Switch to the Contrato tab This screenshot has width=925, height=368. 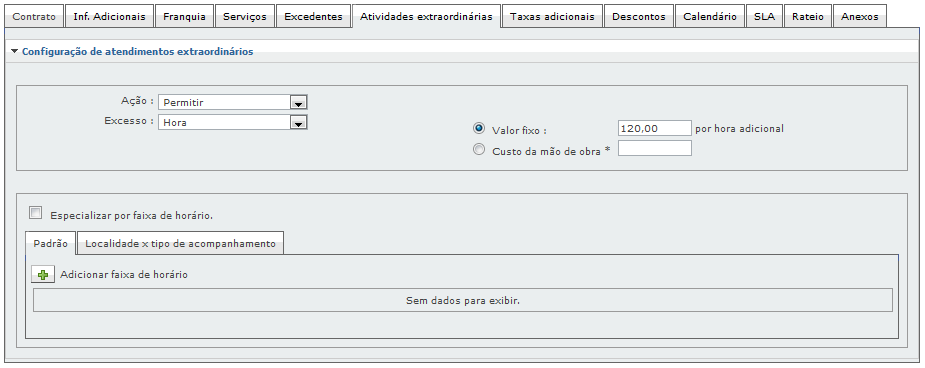[34, 17]
